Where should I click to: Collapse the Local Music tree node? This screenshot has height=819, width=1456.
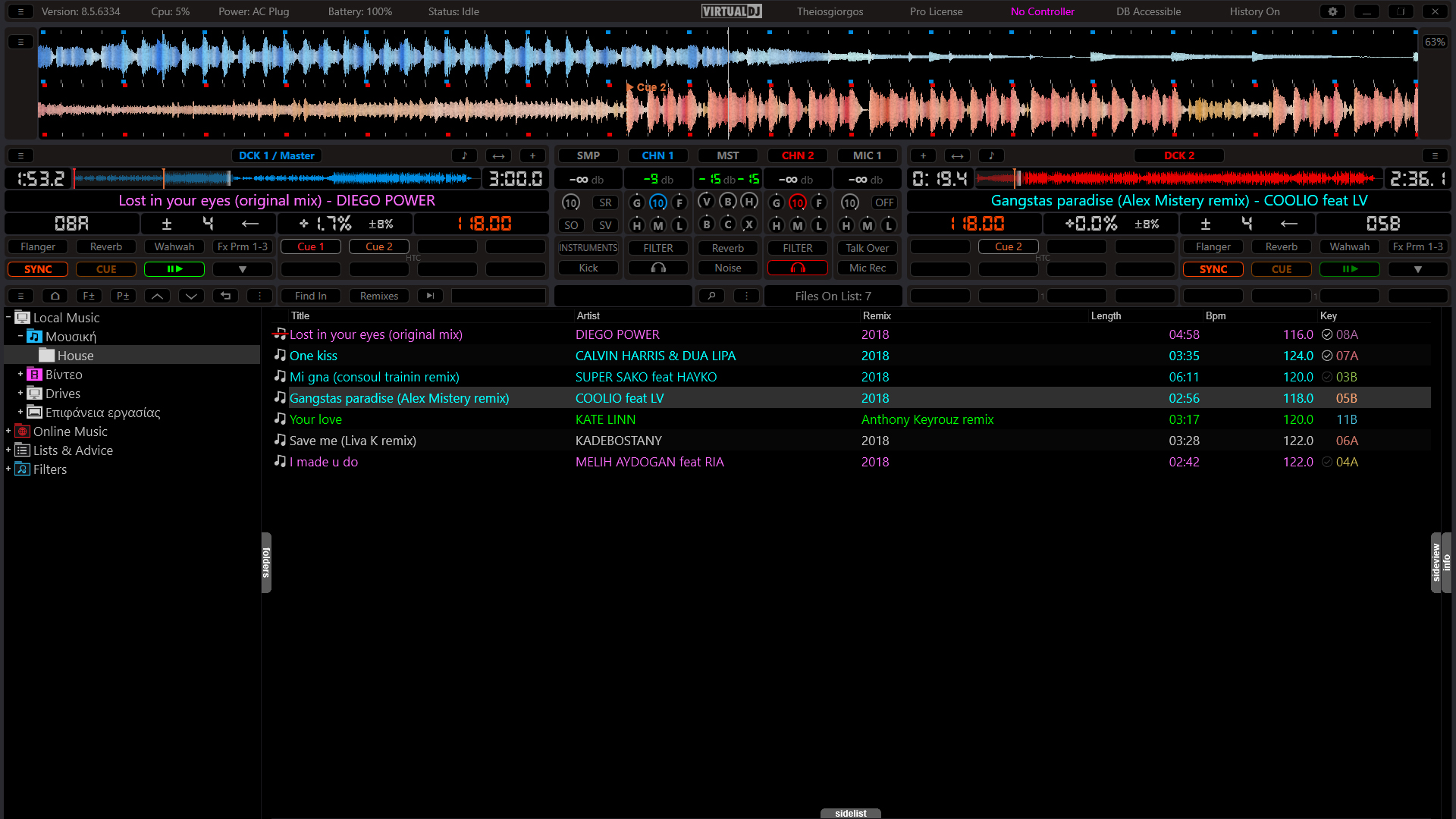[8, 317]
